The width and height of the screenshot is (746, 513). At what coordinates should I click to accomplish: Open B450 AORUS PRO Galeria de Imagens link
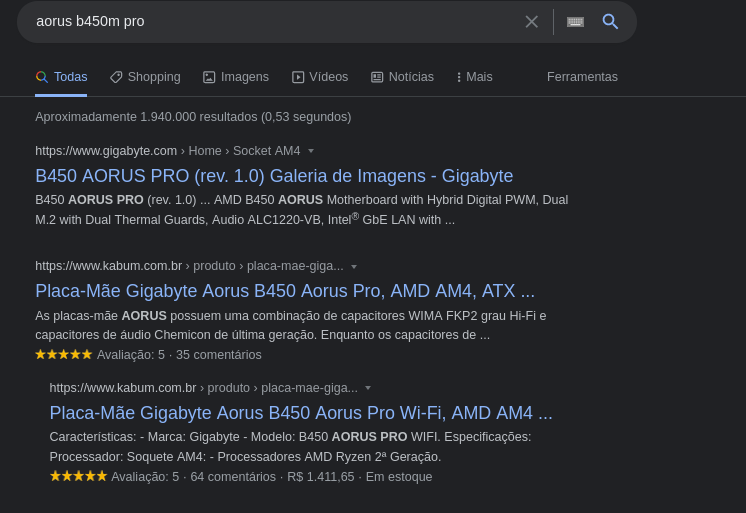click(274, 176)
